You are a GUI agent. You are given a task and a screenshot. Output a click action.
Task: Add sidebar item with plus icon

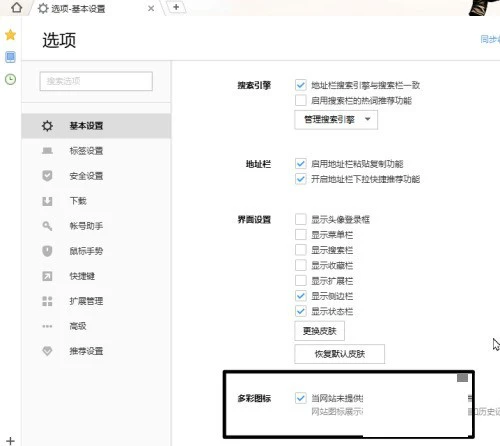coord(10,441)
